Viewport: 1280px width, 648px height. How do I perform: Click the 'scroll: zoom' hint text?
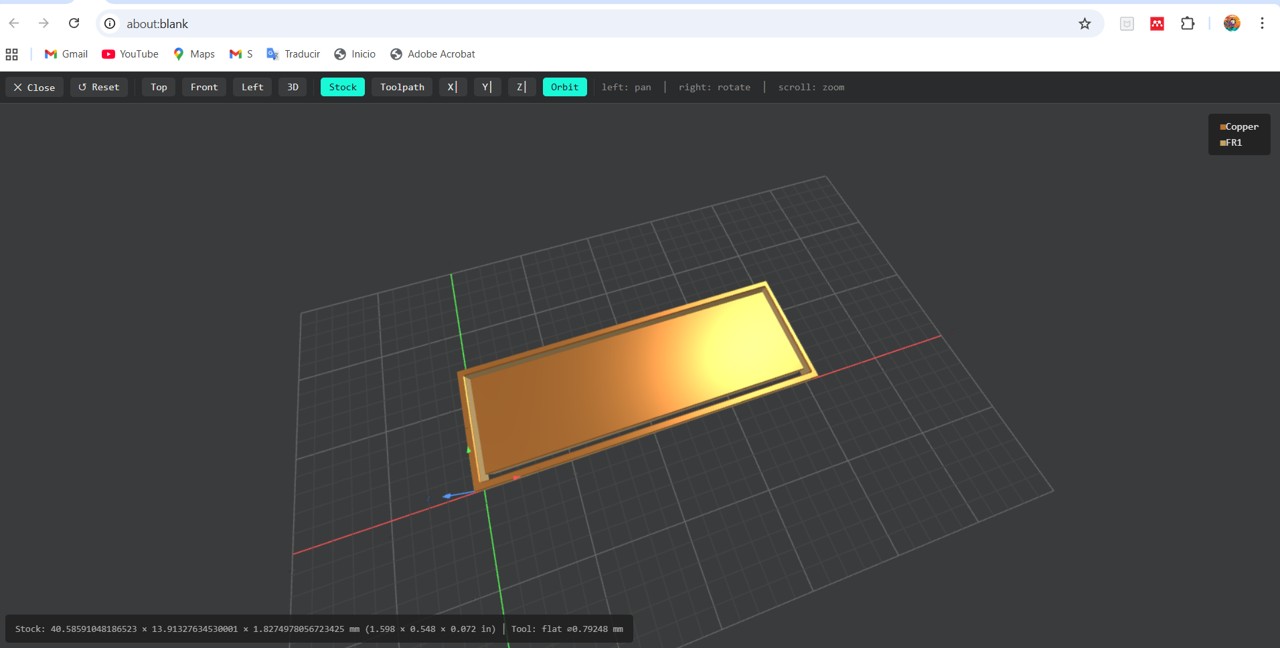811,87
